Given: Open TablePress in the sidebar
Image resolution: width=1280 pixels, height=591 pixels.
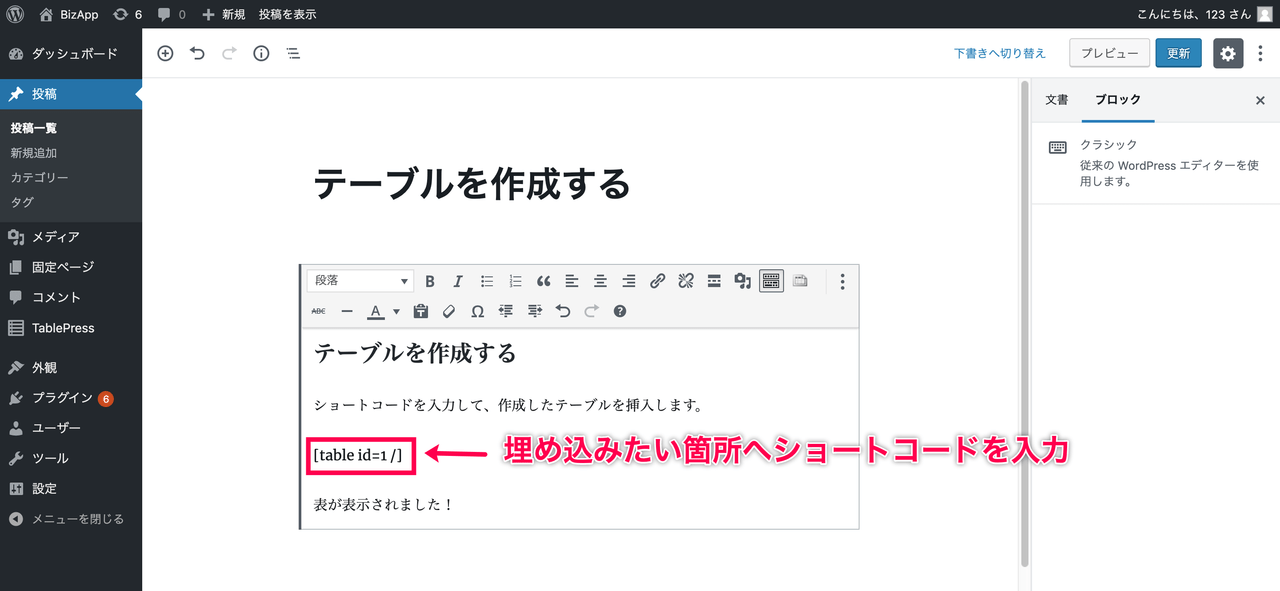Looking at the screenshot, I should (x=71, y=328).
